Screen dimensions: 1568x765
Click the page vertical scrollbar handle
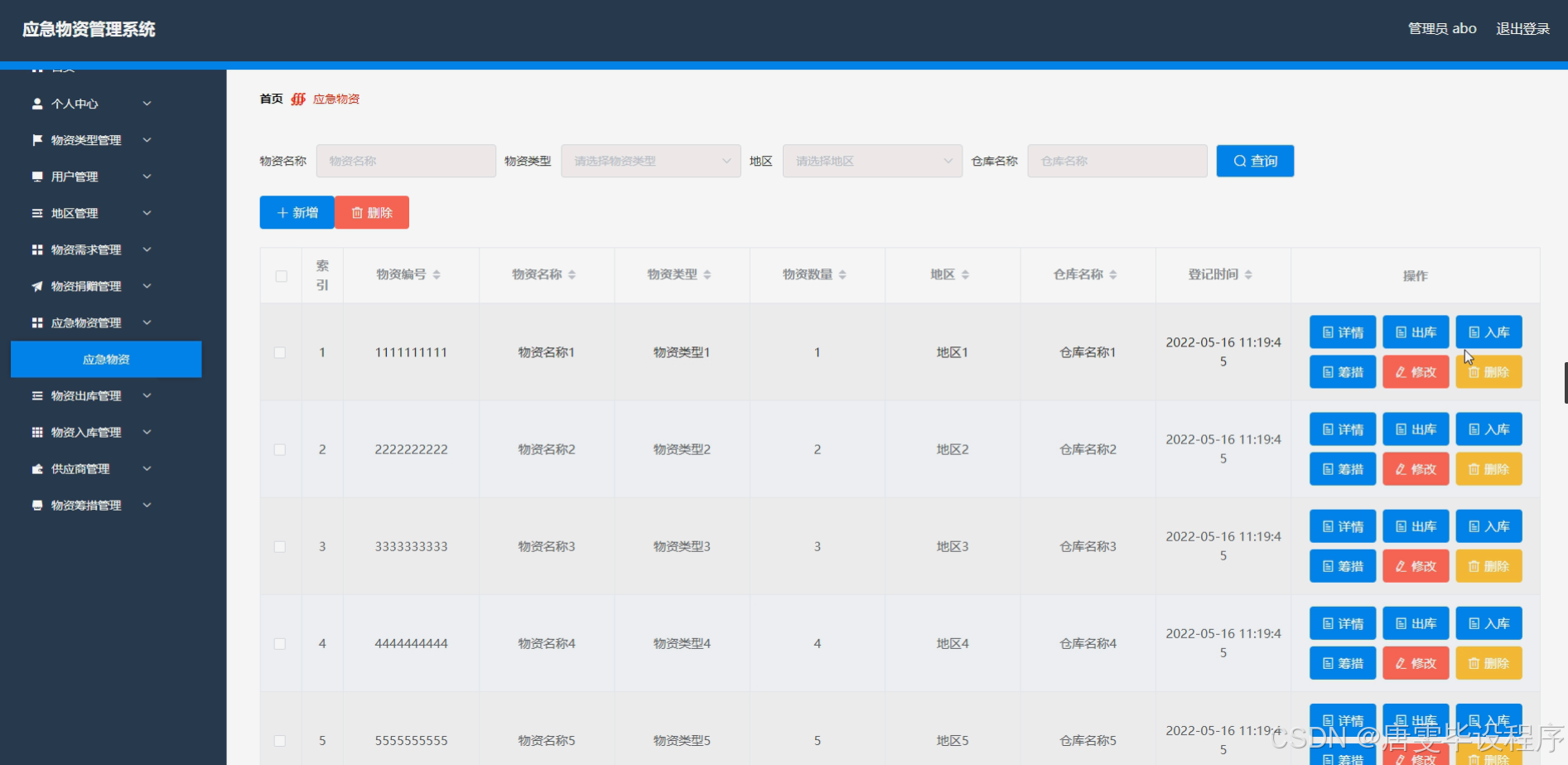pyautogui.click(x=1565, y=382)
